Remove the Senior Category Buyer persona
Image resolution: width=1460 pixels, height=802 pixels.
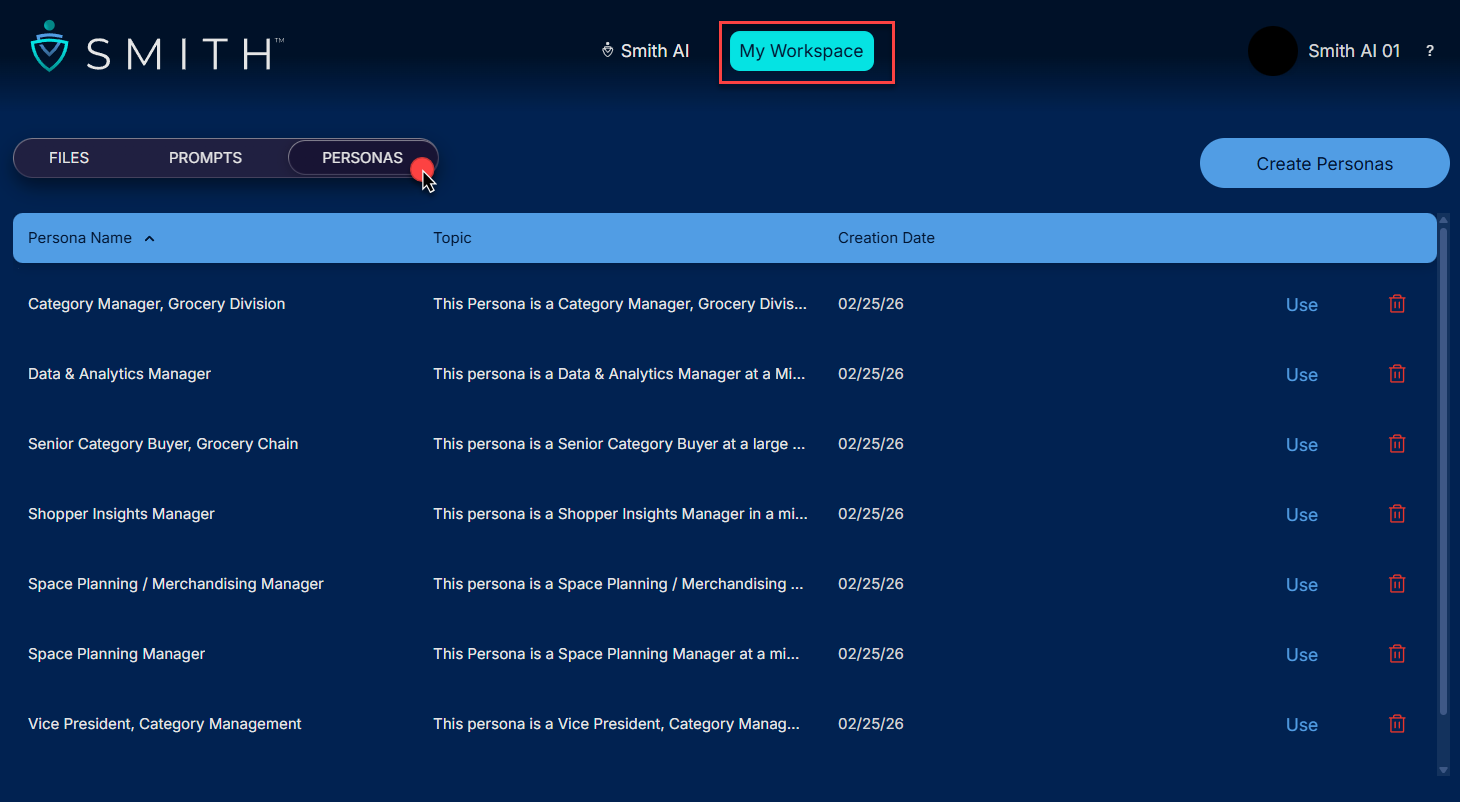pyautogui.click(x=1397, y=444)
